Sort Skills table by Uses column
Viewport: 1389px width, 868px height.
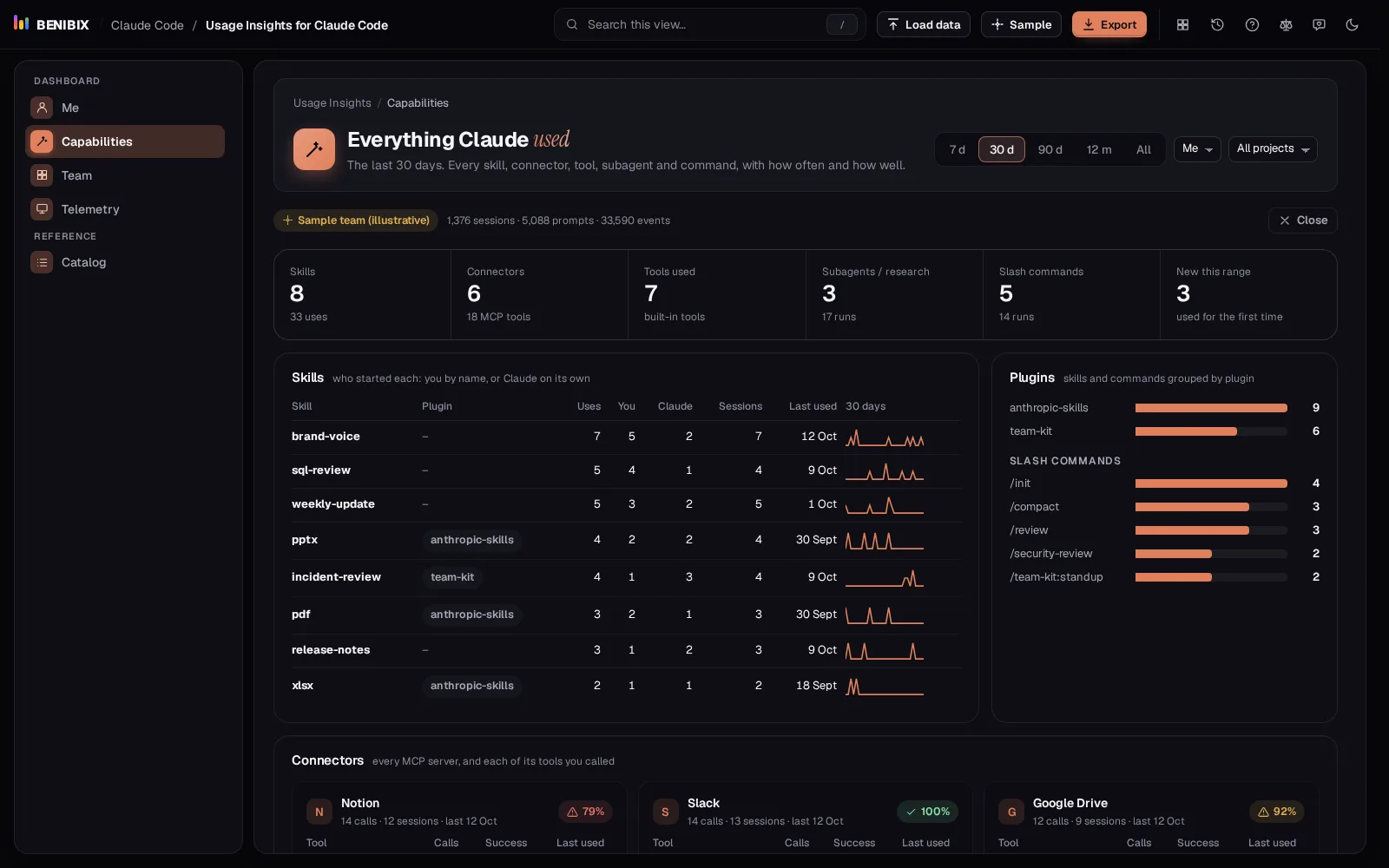pos(589,406)
